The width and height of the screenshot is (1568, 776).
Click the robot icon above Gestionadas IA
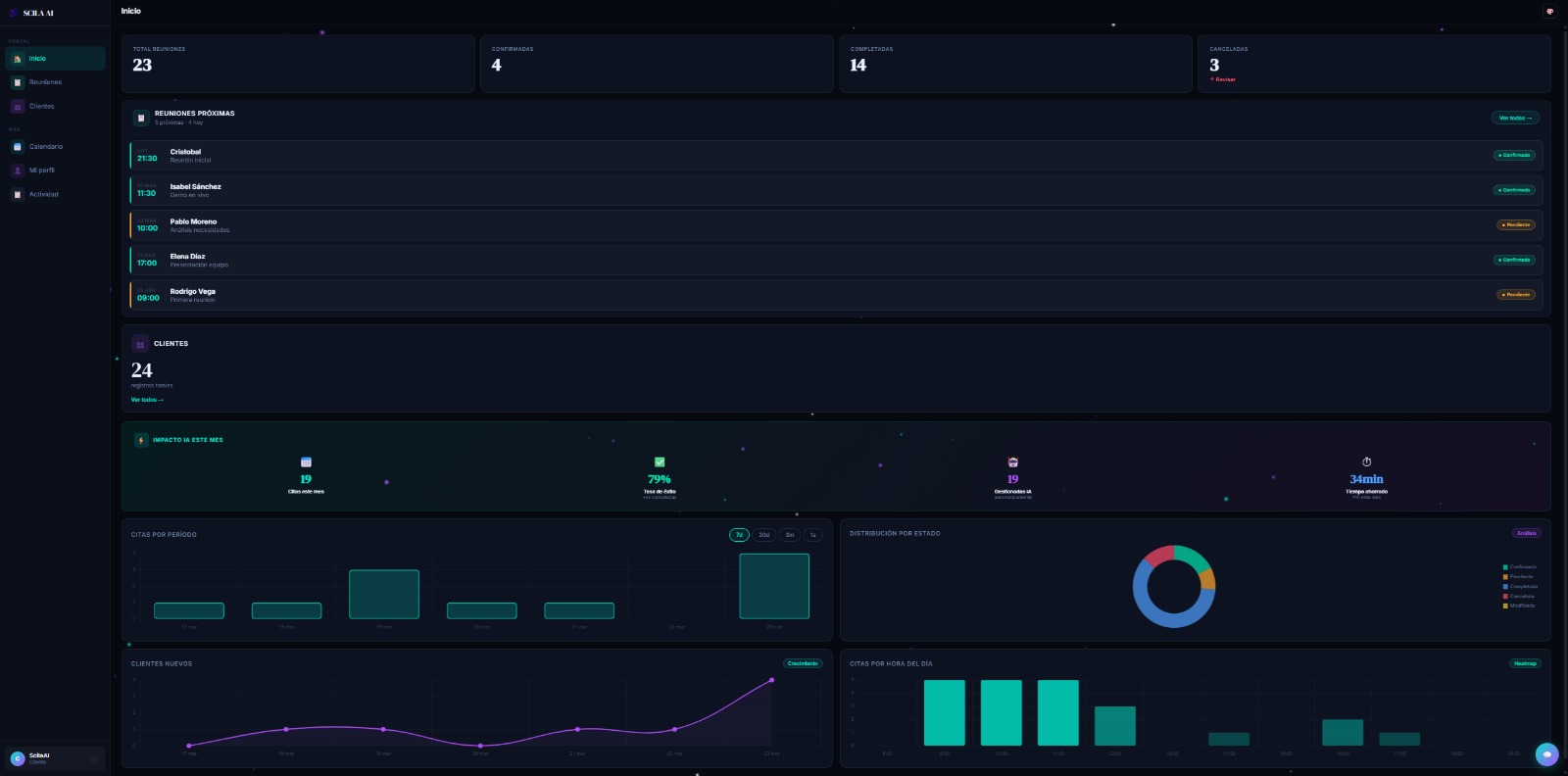[1013, 461]
